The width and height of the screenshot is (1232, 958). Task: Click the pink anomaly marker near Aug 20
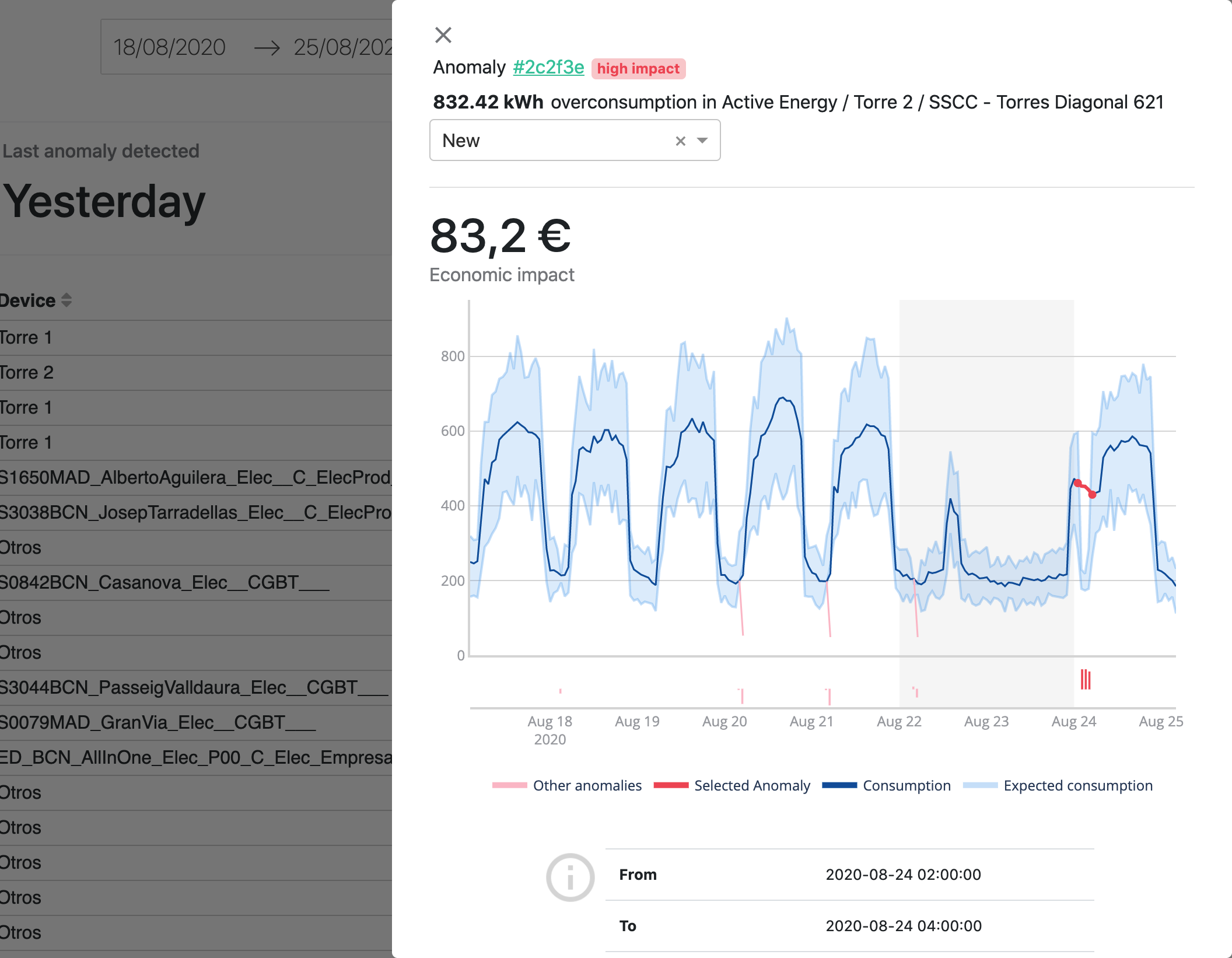coord(741,695)
